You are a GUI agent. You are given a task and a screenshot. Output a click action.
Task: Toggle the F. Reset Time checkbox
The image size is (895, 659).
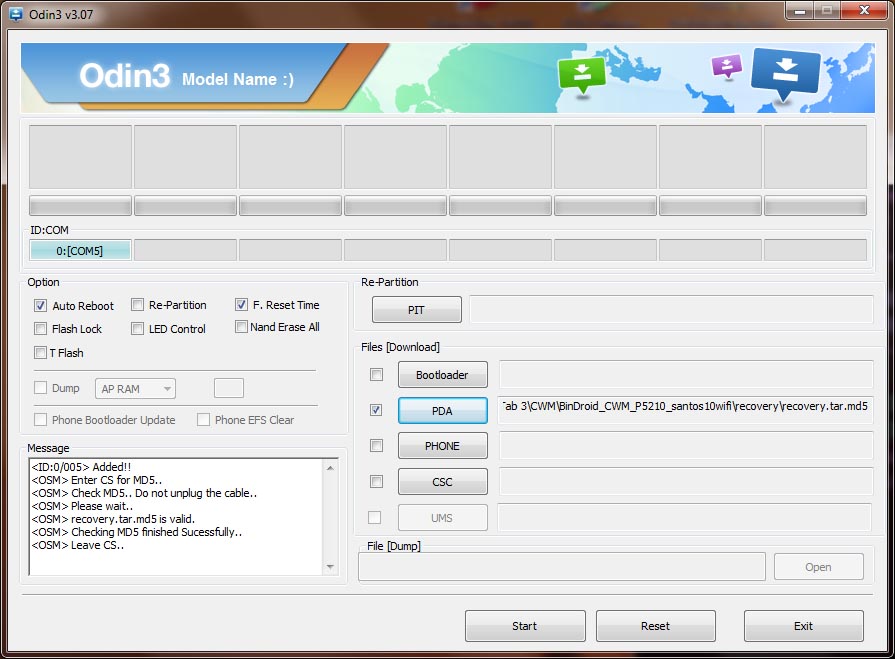tap(241, 305)
